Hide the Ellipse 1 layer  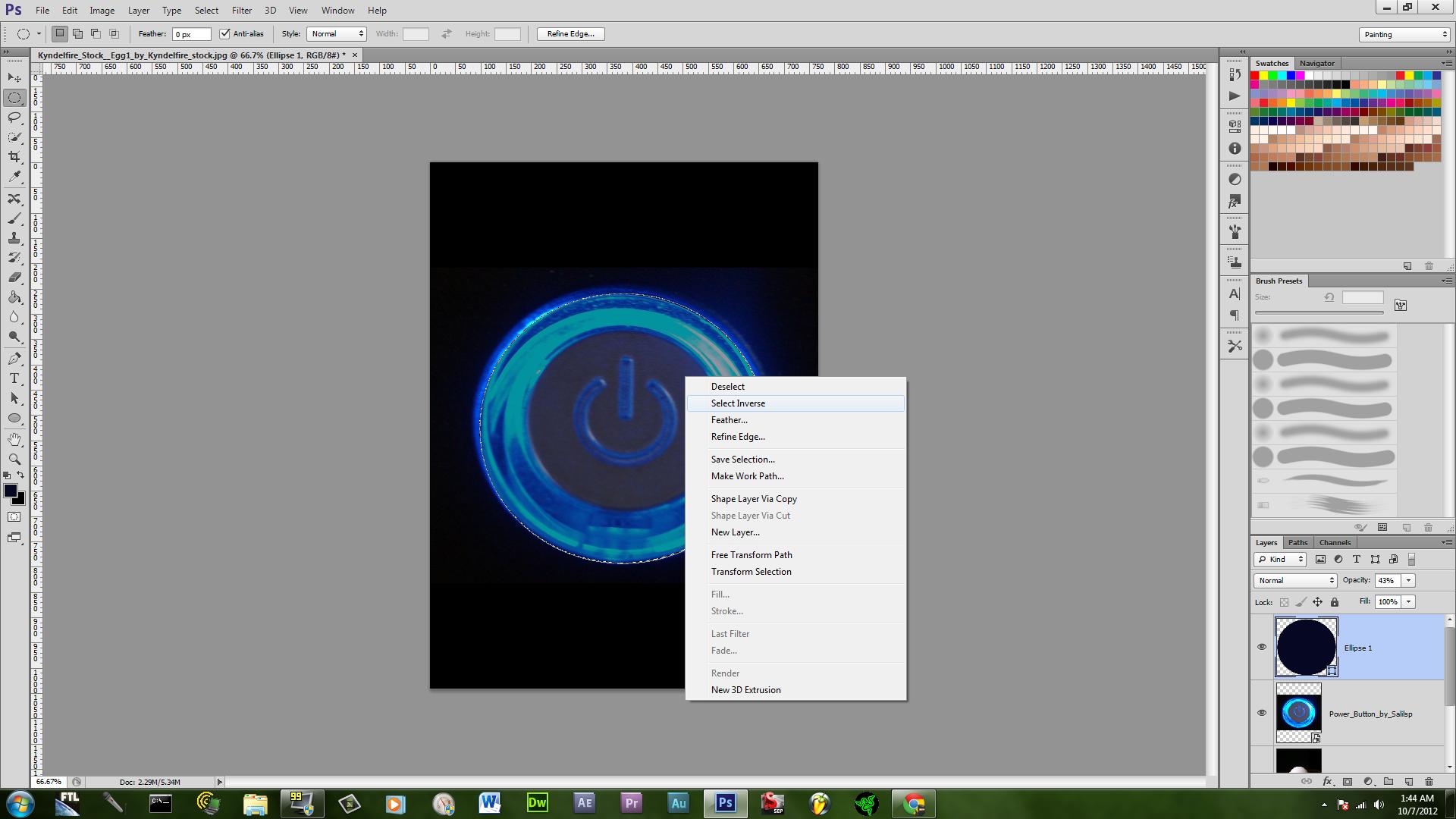(1262, 647)
